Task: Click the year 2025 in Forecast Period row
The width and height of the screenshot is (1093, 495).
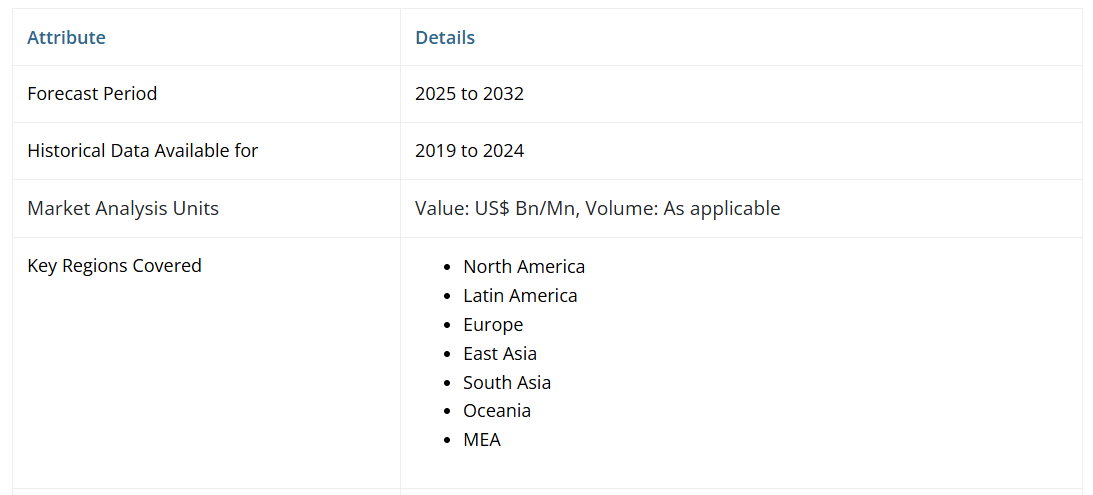Action: coord(435,94)
